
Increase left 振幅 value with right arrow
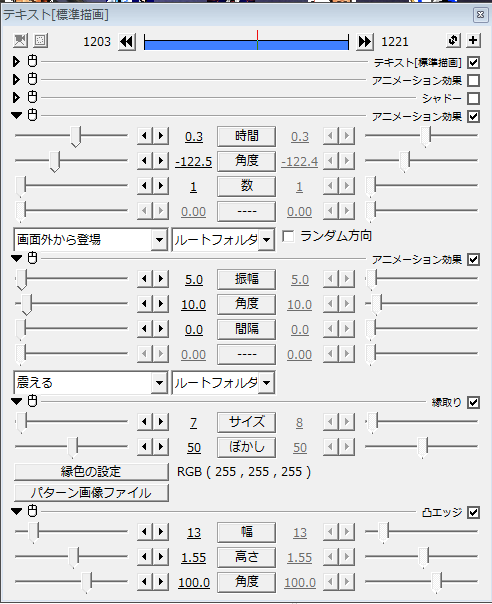tap(161, 279)
